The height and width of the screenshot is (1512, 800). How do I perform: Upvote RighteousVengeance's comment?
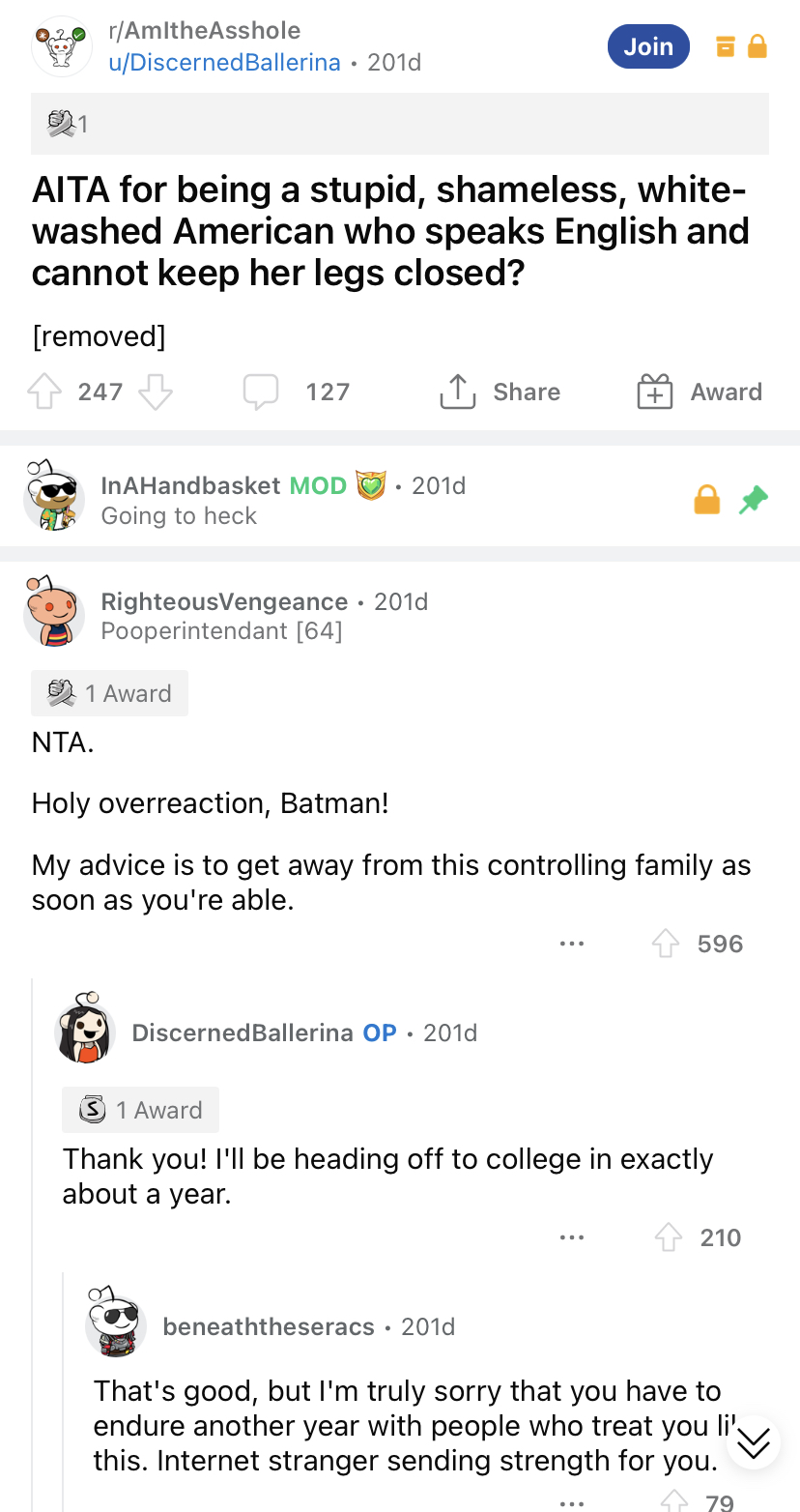[x=666, y=944]
